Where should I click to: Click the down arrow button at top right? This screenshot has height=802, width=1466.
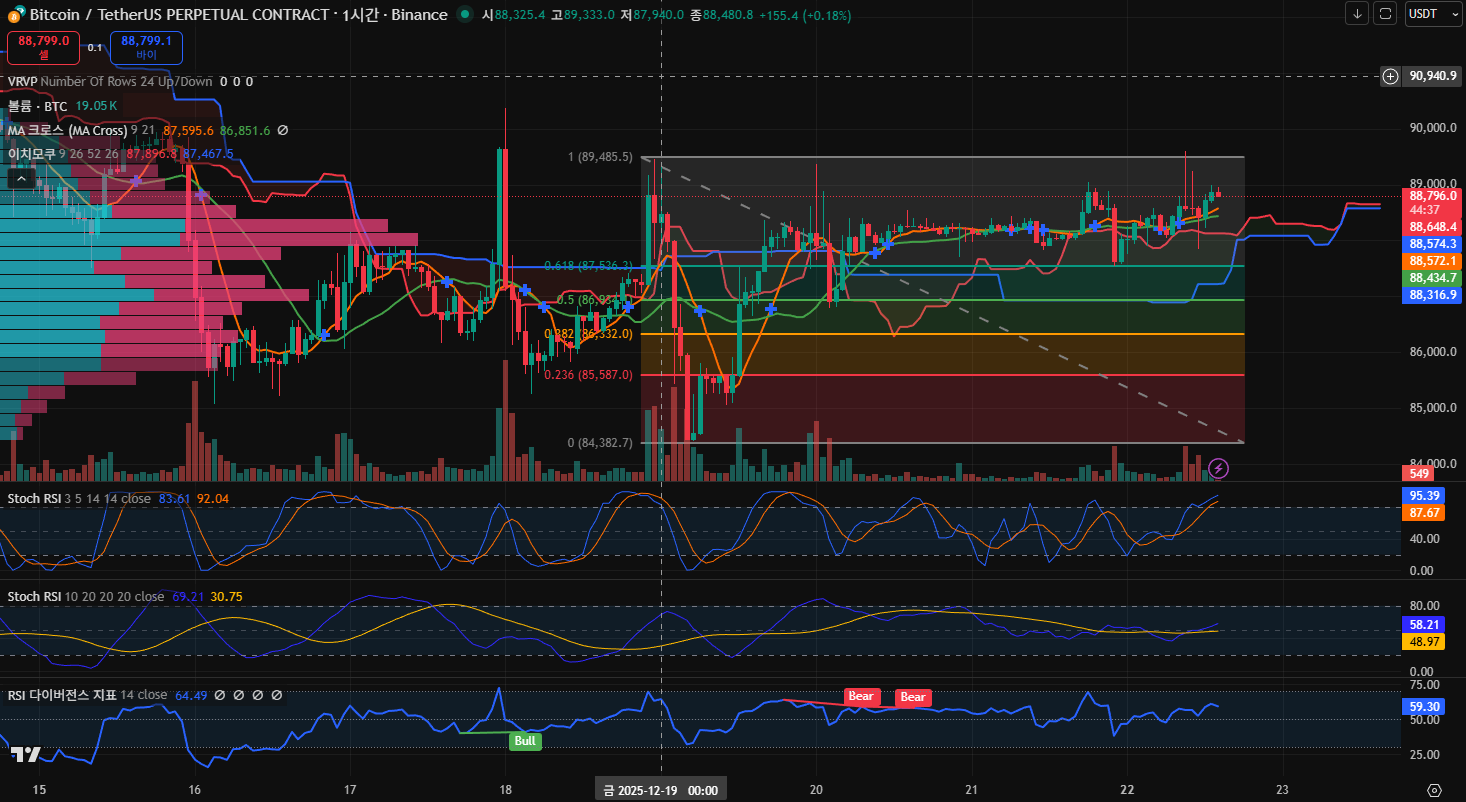(1357, 13)
